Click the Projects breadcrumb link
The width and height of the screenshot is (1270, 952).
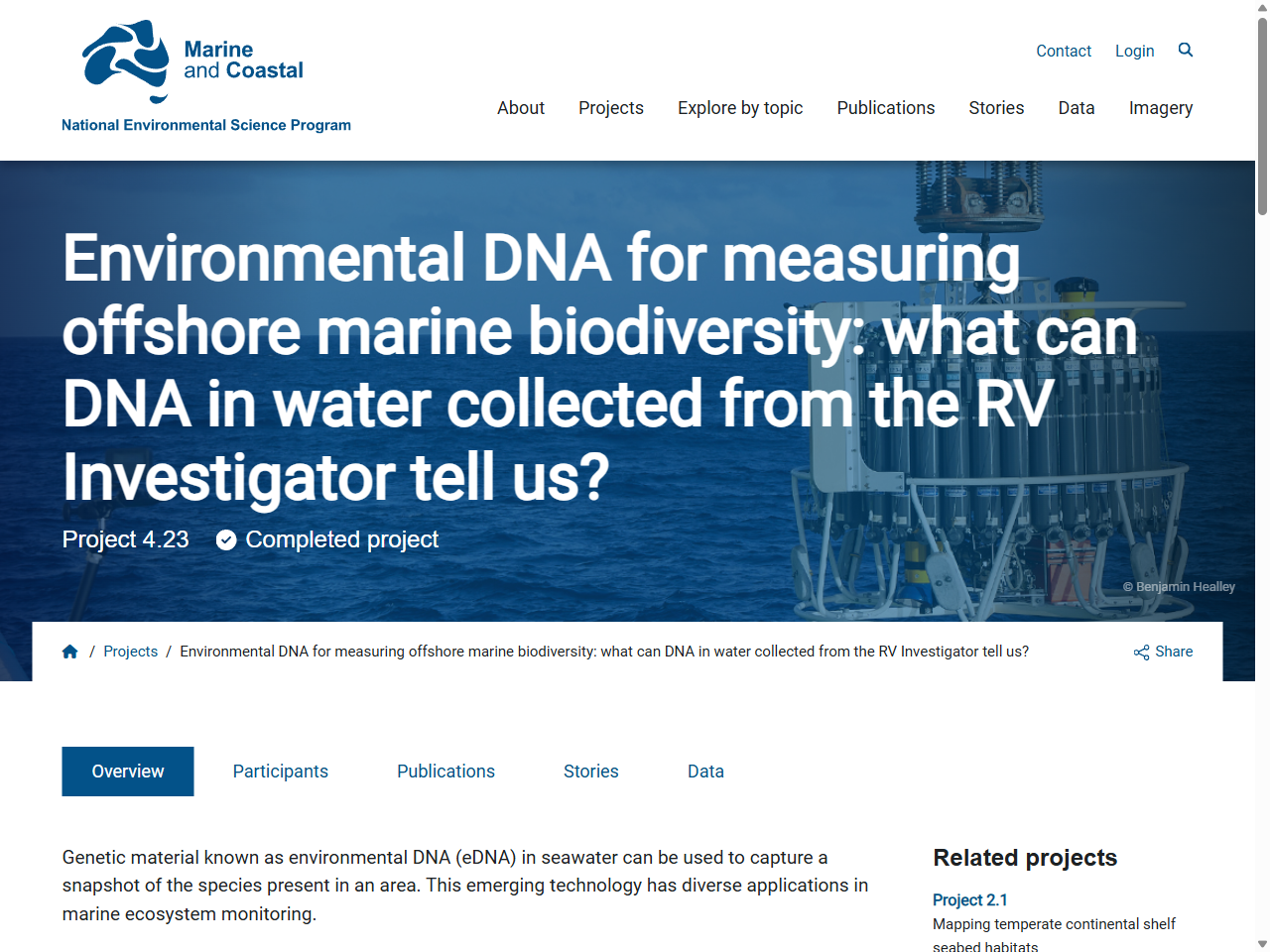tap(131, 652)
